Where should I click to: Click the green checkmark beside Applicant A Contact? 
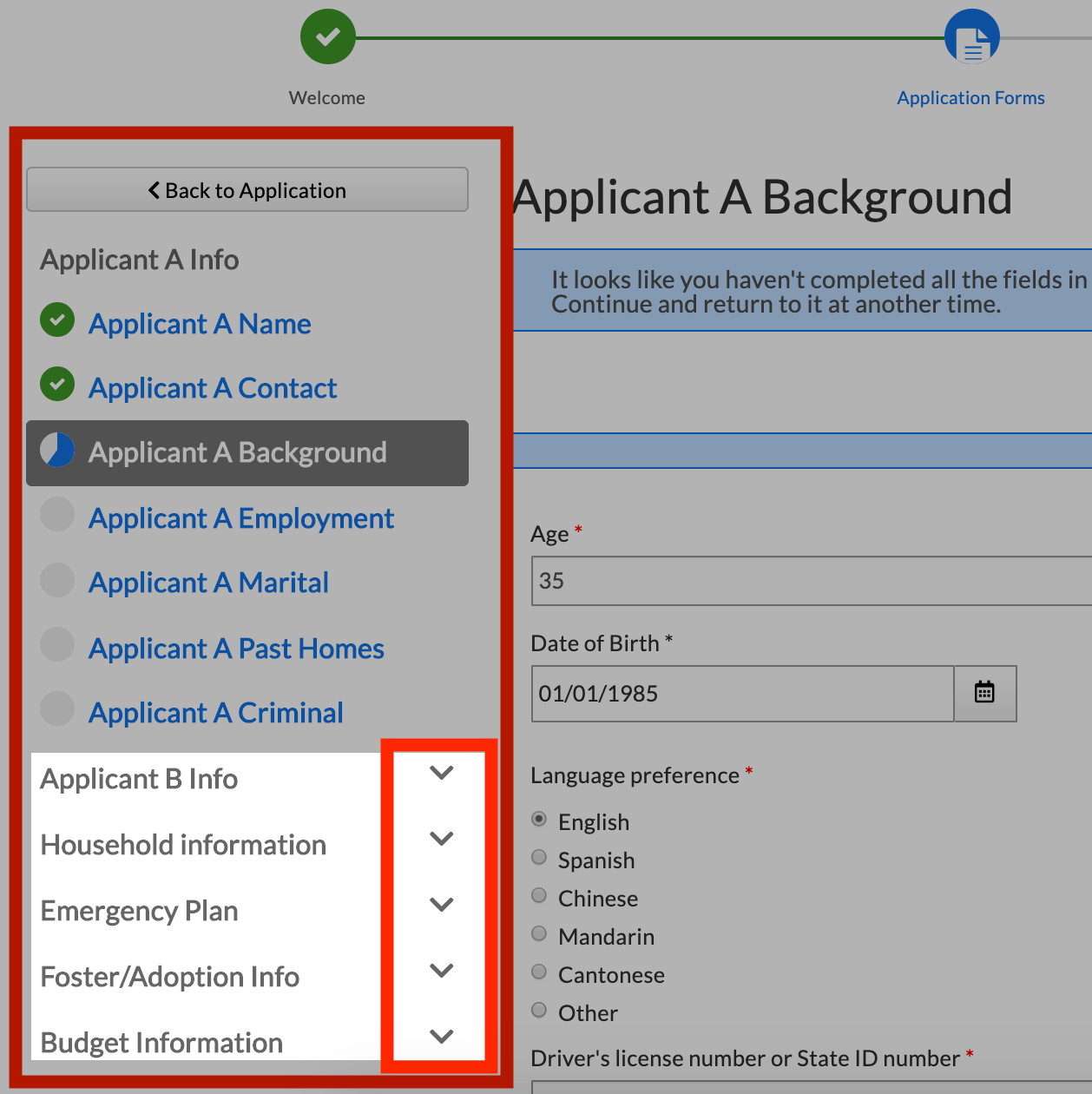57,385
